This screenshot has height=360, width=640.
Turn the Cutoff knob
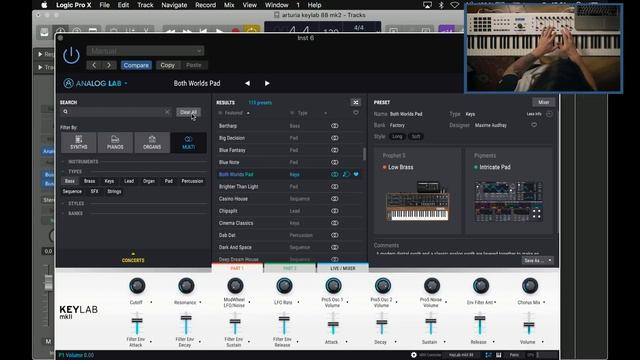point(137,286)
